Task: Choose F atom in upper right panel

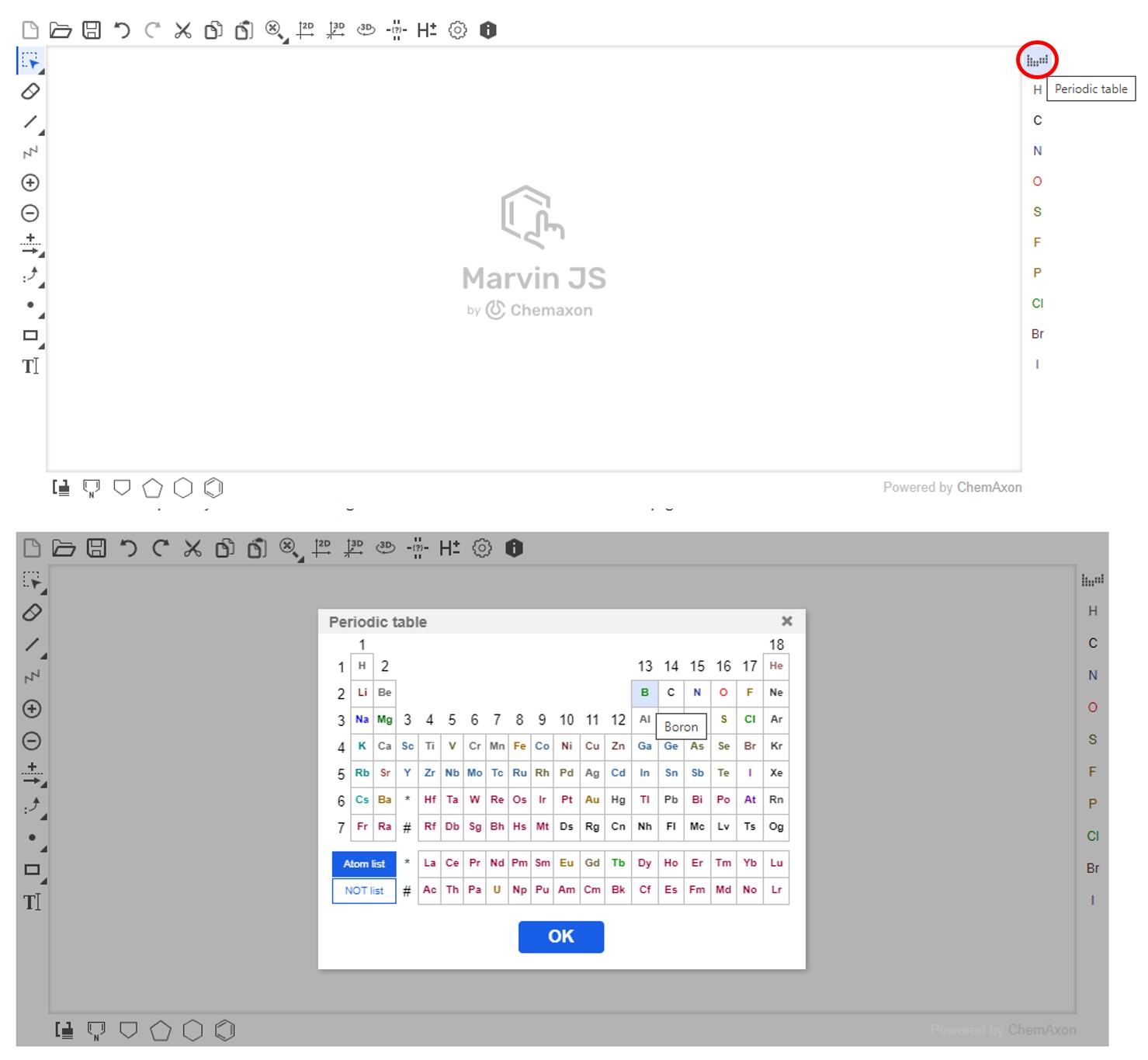Action: tap(1038, 242)
